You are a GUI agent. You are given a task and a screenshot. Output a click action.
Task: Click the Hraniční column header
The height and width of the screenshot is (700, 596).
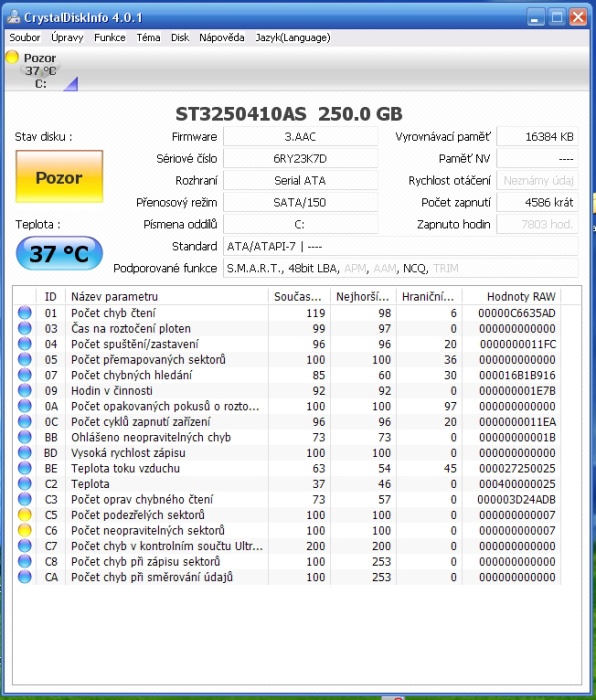429,296
